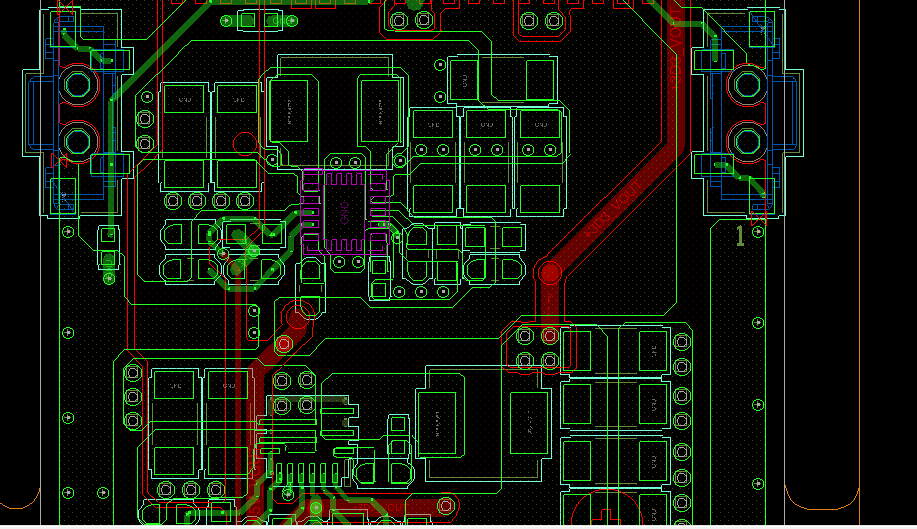Click the silkscreen "1" marker near the right connector
The width and height of the screenshot is (917, 529).
[740, 236]
